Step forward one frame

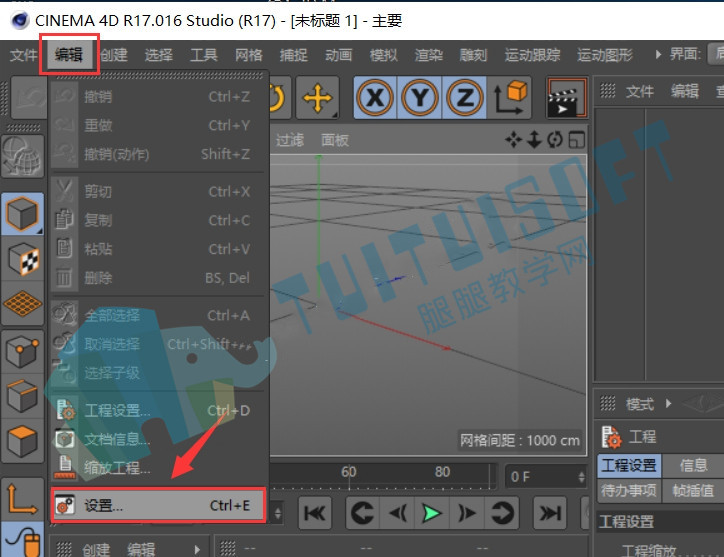467,513
